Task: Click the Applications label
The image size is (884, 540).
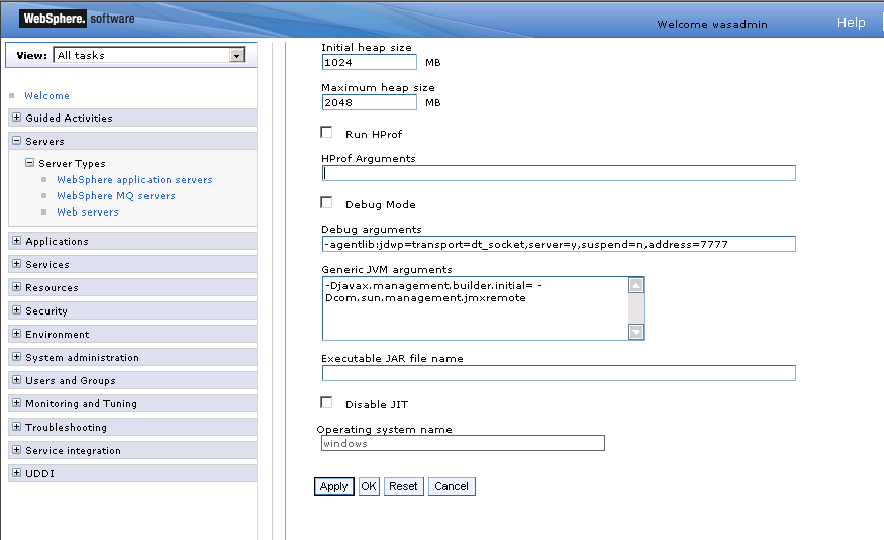Action: (57, 241)
